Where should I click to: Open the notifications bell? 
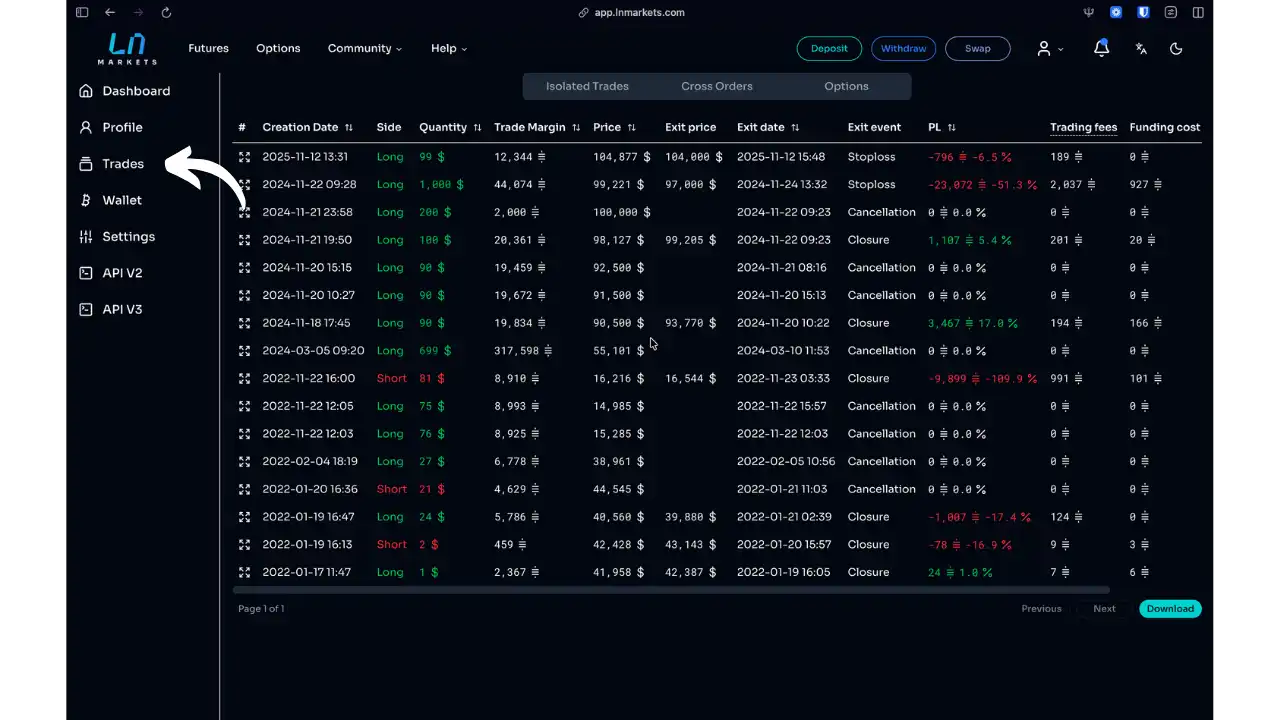1101,48
